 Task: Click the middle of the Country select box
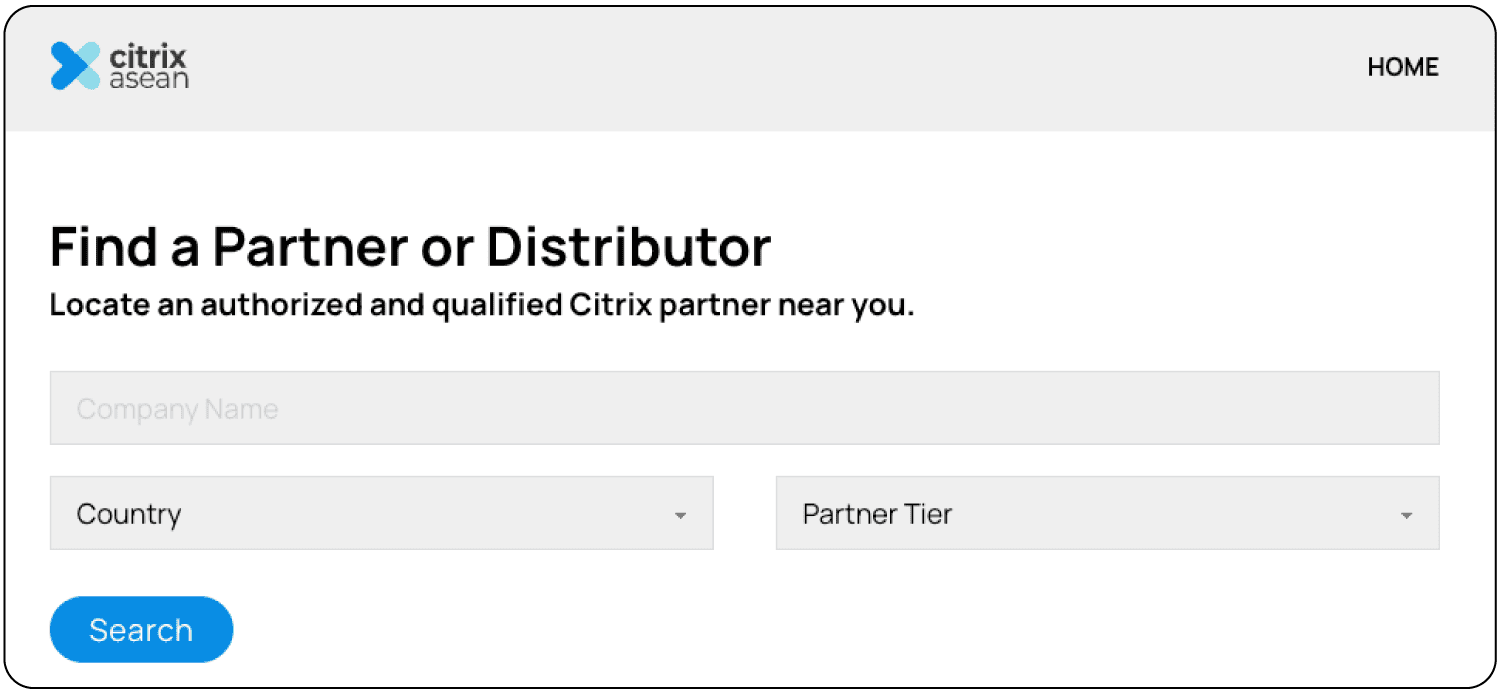coord(381,513)
